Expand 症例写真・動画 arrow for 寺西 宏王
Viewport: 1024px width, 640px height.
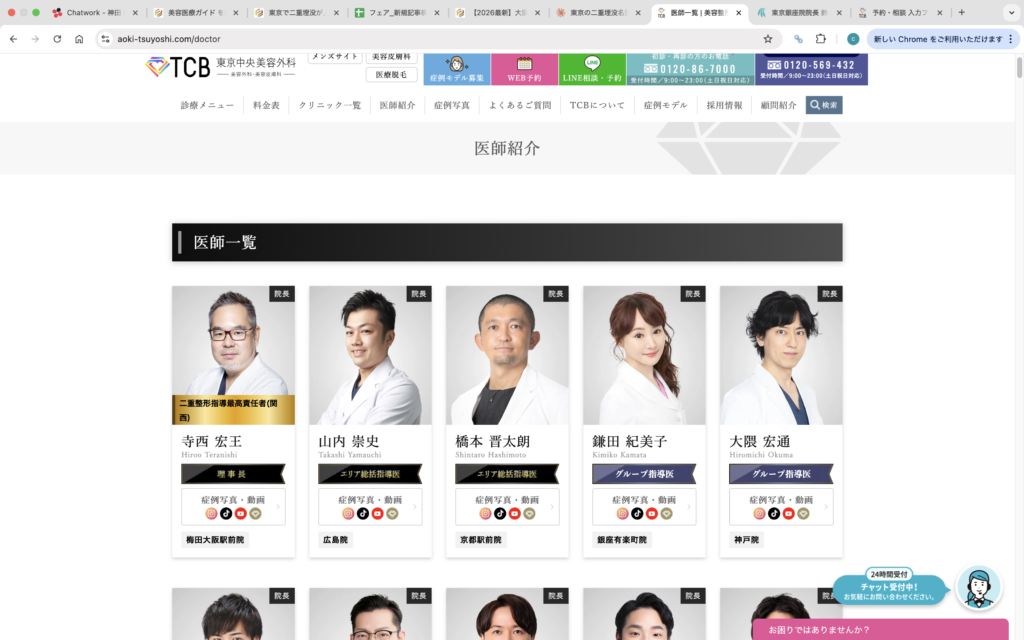tap(278, 507)
